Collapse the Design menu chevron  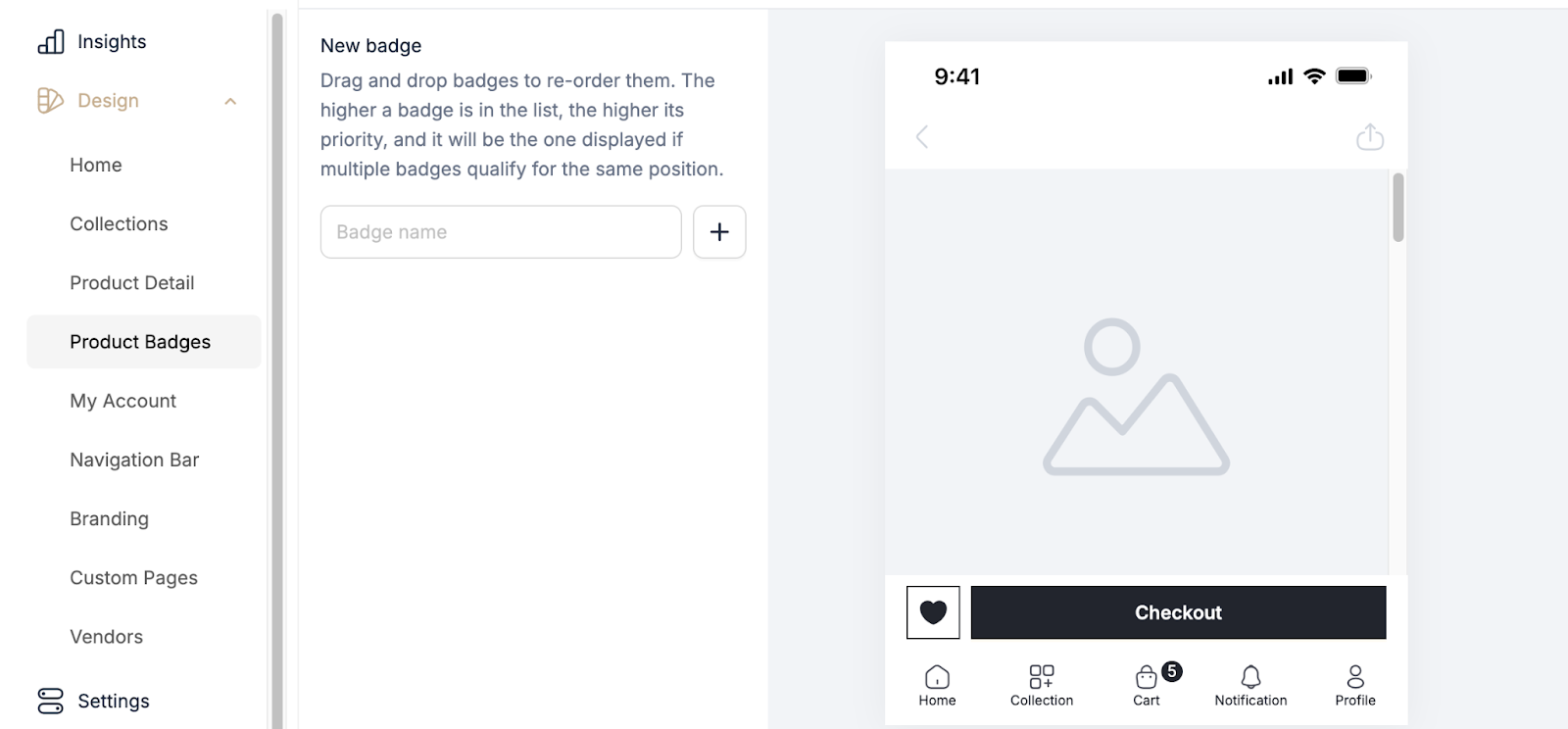[230, 102]
